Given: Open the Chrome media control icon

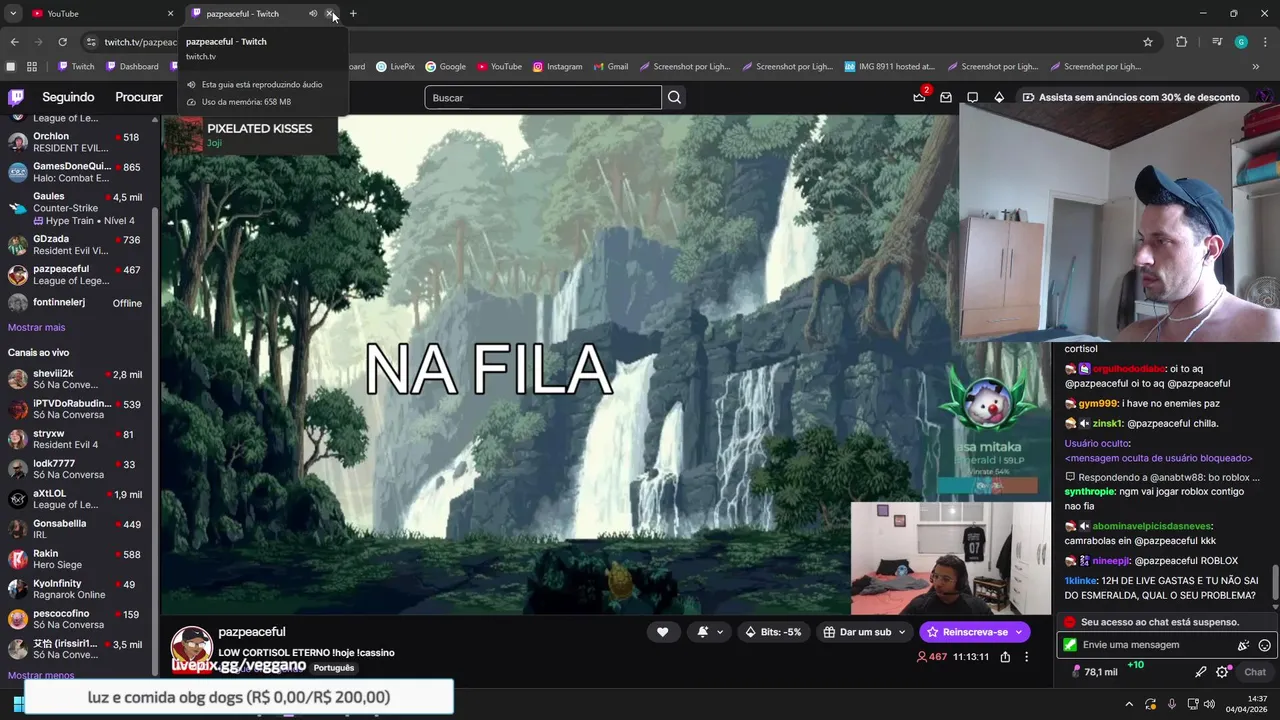Looking at the screenshot, I should 1216,42.
